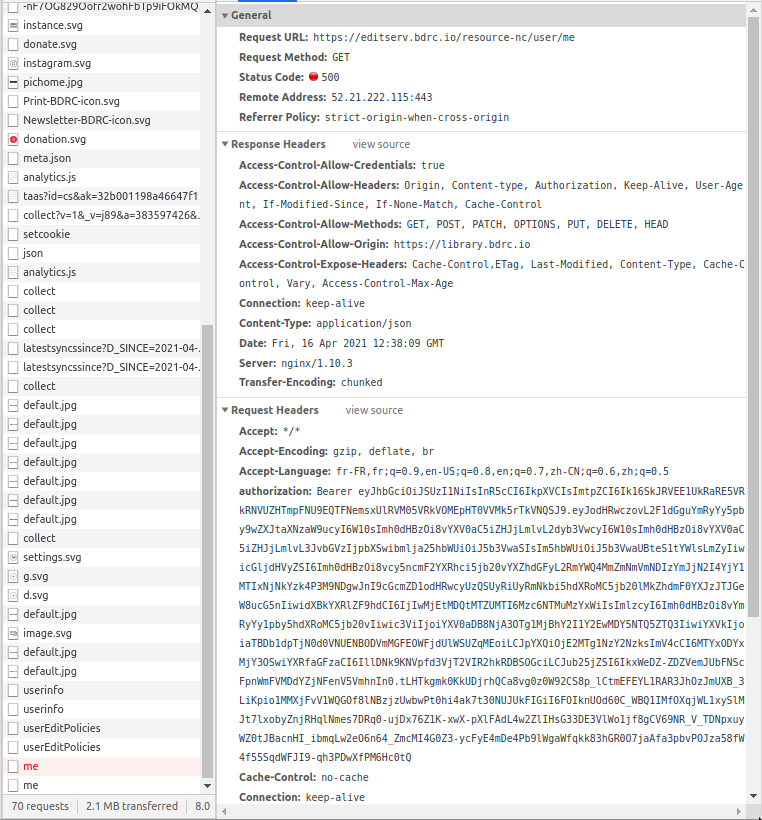This screenshot has height=820, width=762.
Task: Select the Newsletter-BDRC-icon.svg request
Action: click(x=102, y=120)
